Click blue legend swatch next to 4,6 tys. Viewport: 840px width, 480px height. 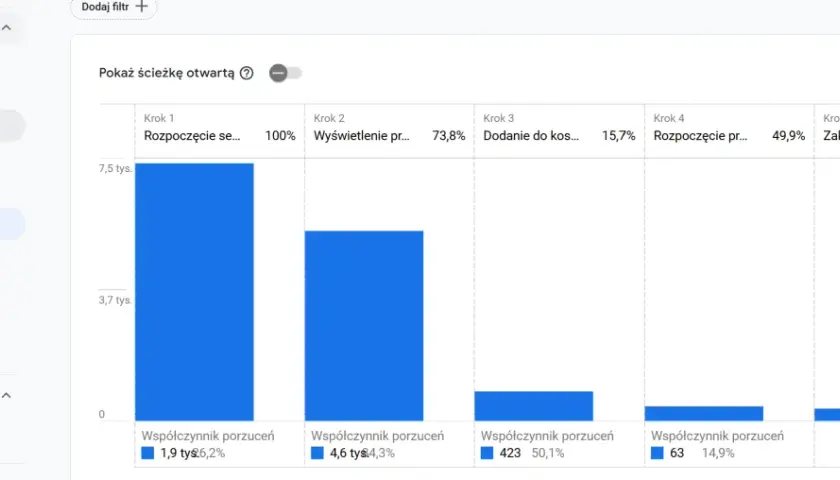click(x=317, y=453)
